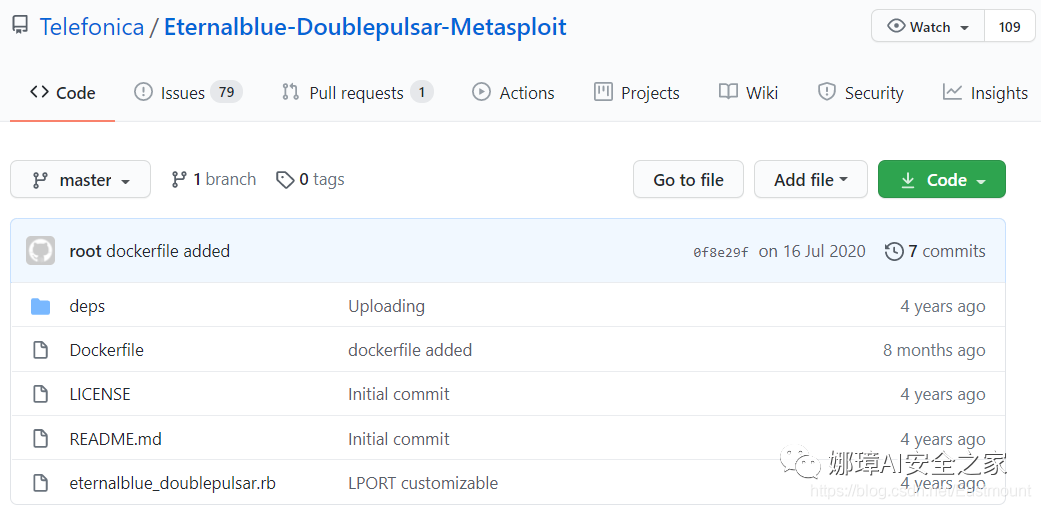Click the root user avatar
The width and height of the screenshot is (1041, 509).
point(40,251)
